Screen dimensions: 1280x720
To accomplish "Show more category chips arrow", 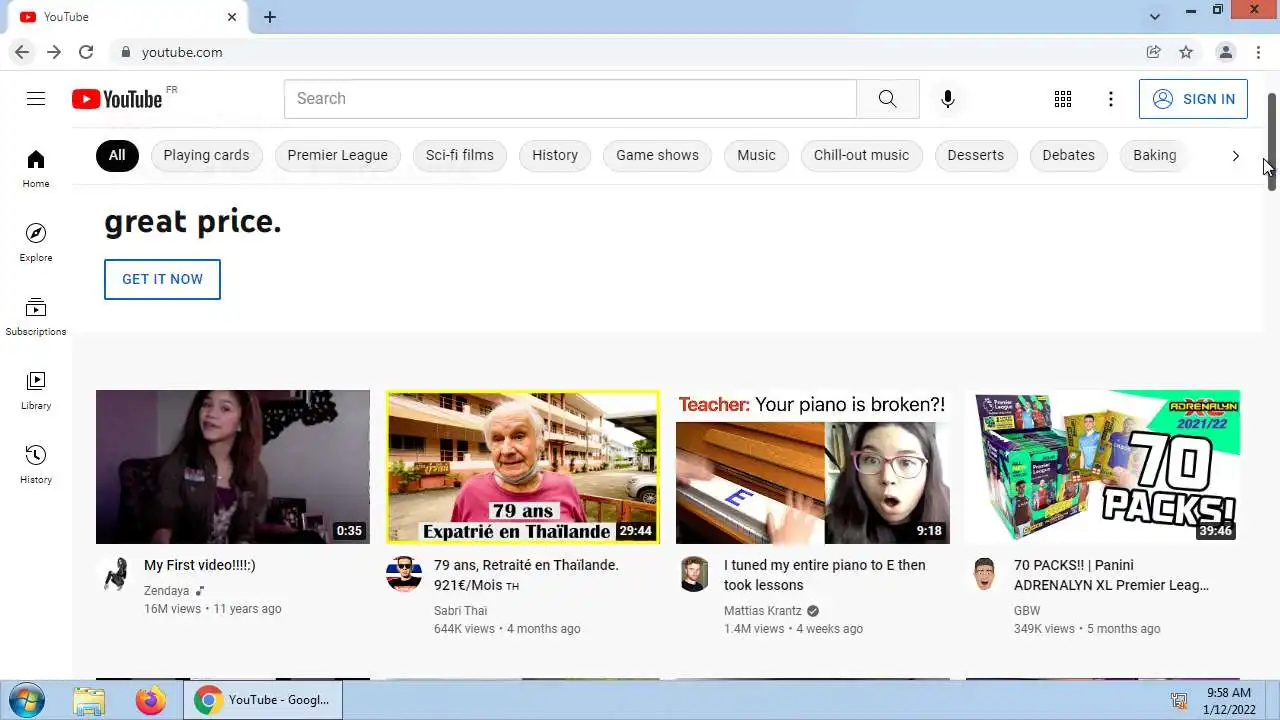I will click(x=1236, y=156).
